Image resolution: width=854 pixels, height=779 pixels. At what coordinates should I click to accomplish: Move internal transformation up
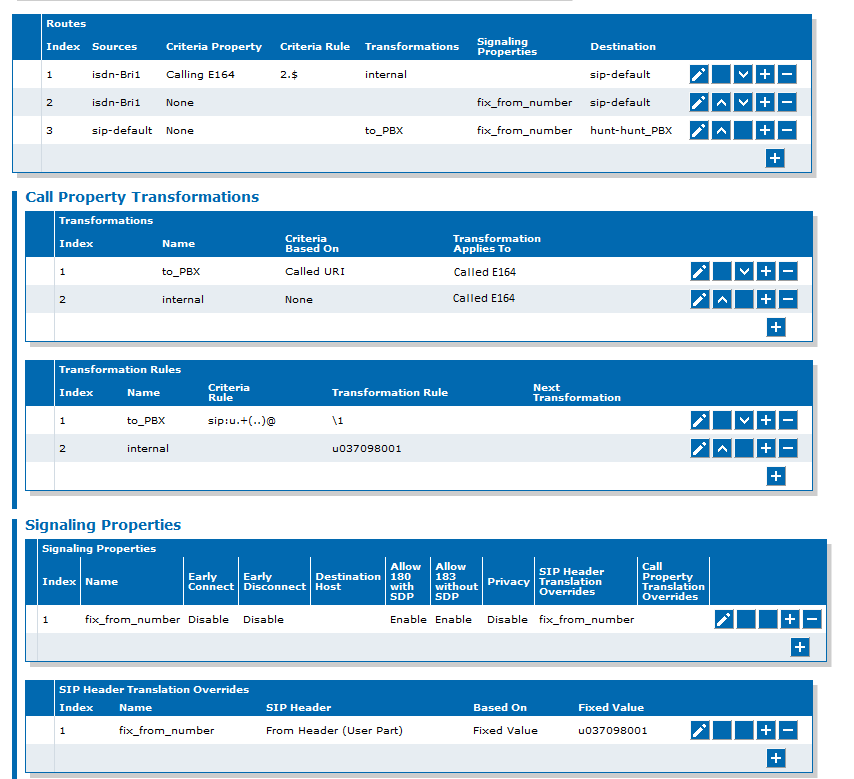coord(722,299)
